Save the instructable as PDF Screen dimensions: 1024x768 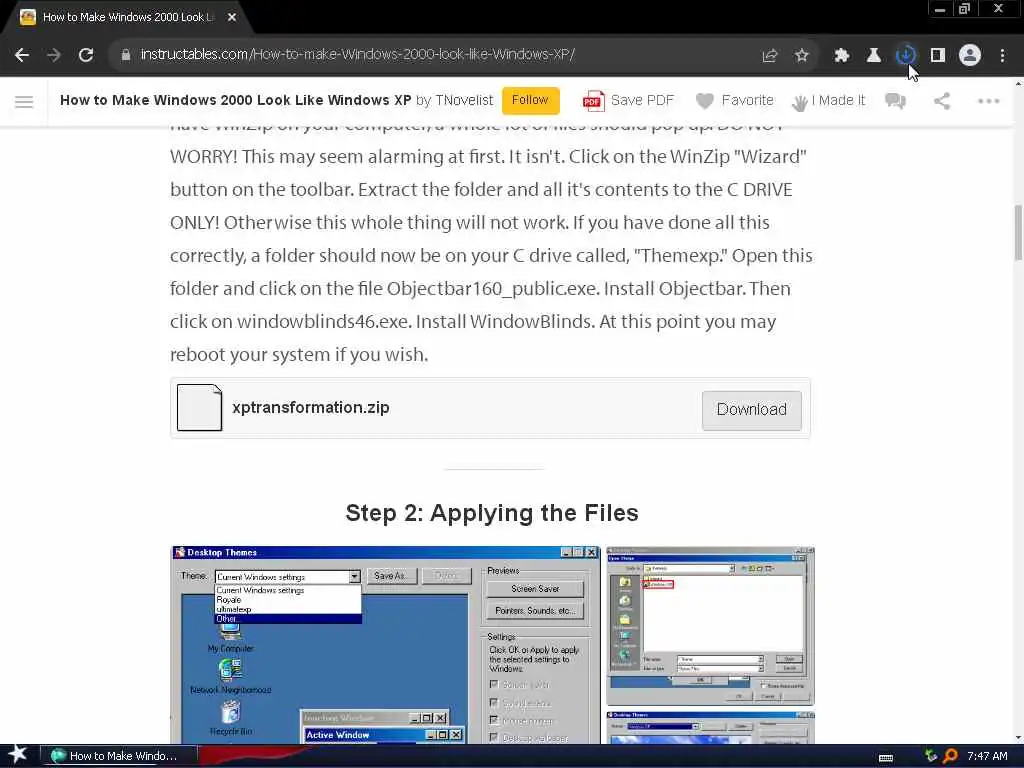[628, 101]
